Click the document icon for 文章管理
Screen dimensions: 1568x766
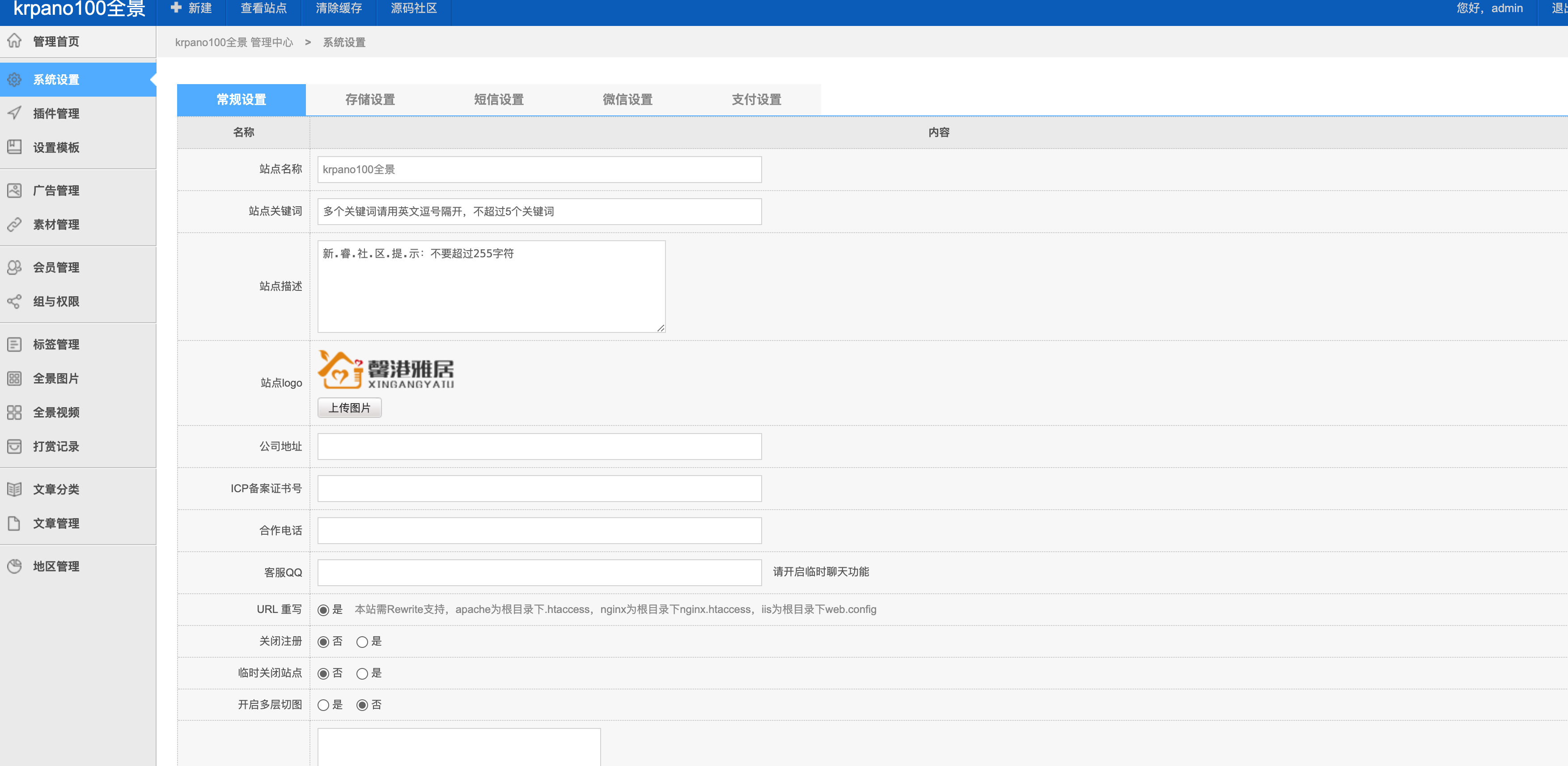pos(15,523)
